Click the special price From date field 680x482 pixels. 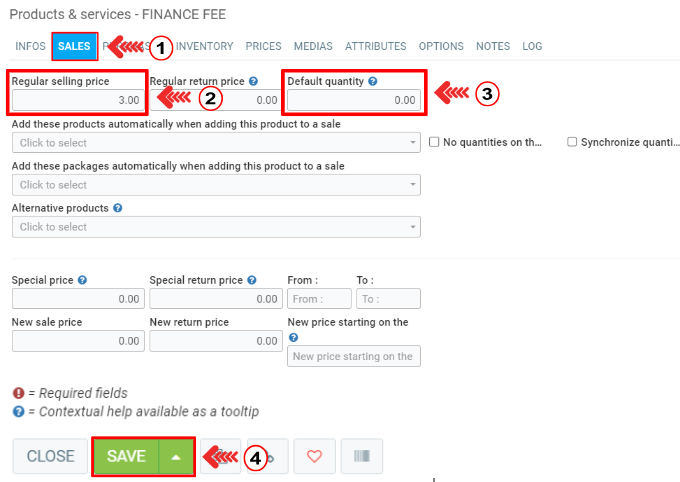tap(319, 298)
